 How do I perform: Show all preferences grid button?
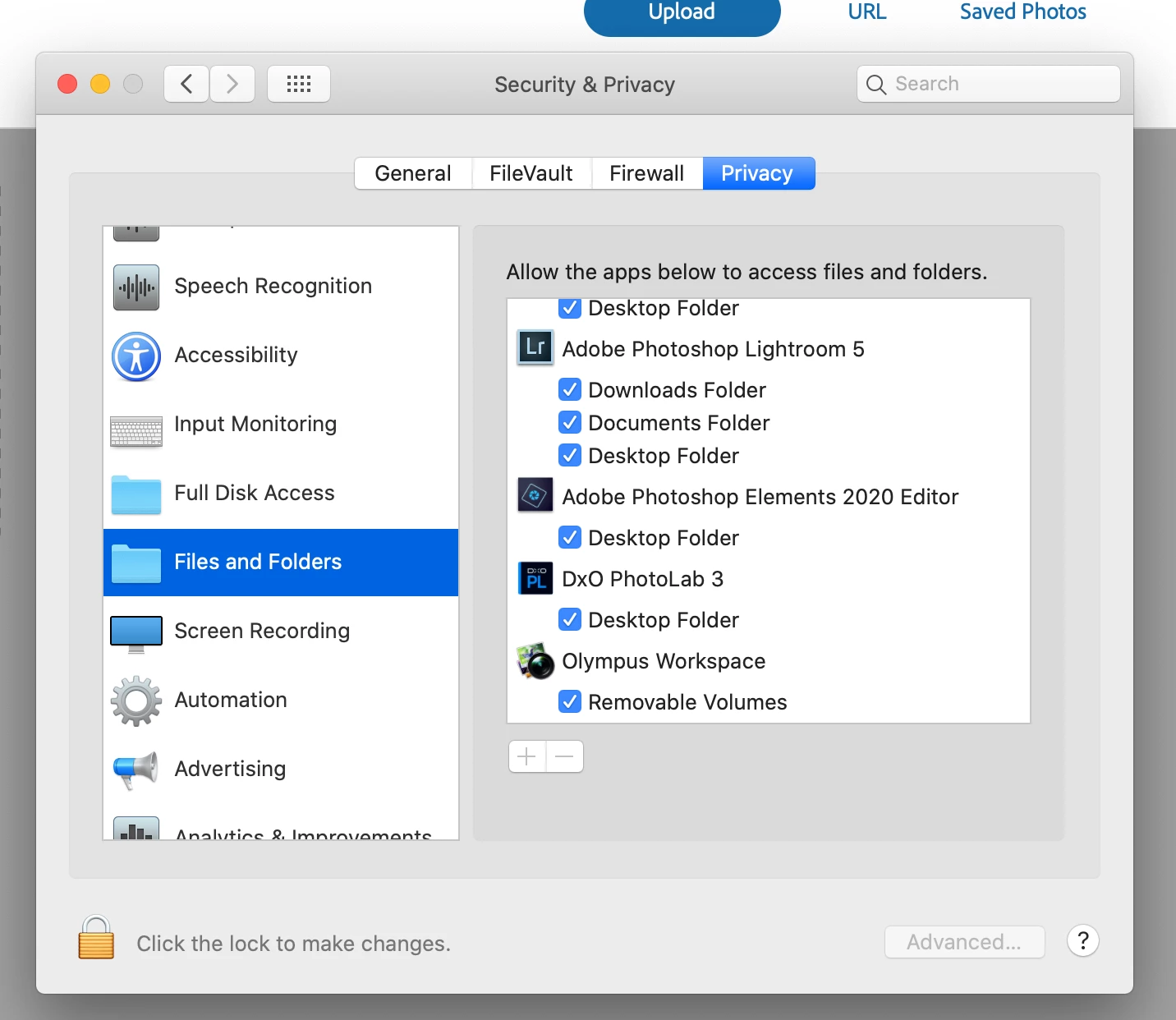[x=299, y=84]
